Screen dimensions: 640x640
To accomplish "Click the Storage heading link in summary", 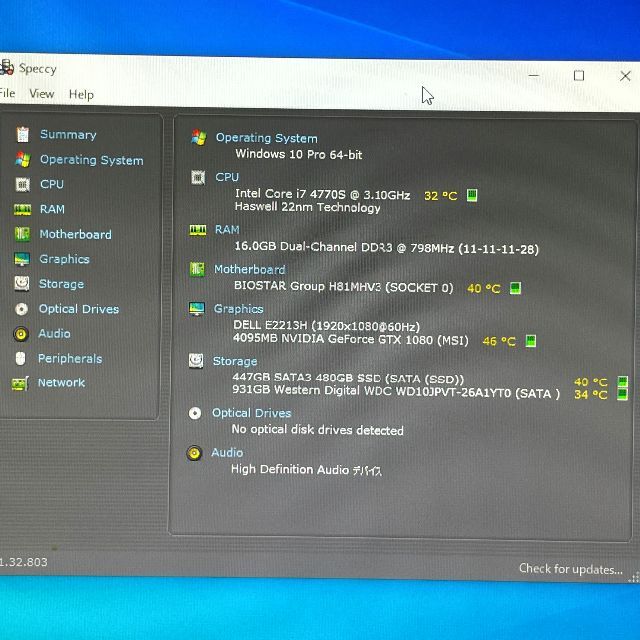I will 235,361.
